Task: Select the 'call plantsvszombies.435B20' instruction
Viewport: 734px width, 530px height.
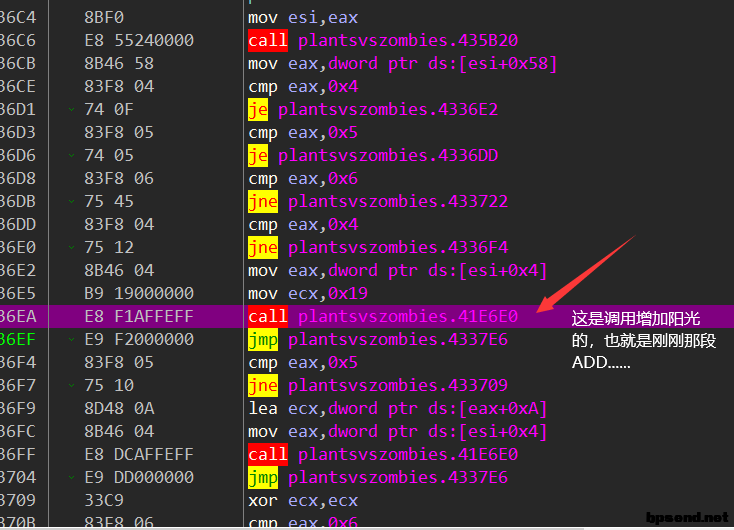Action: (383, 41)
